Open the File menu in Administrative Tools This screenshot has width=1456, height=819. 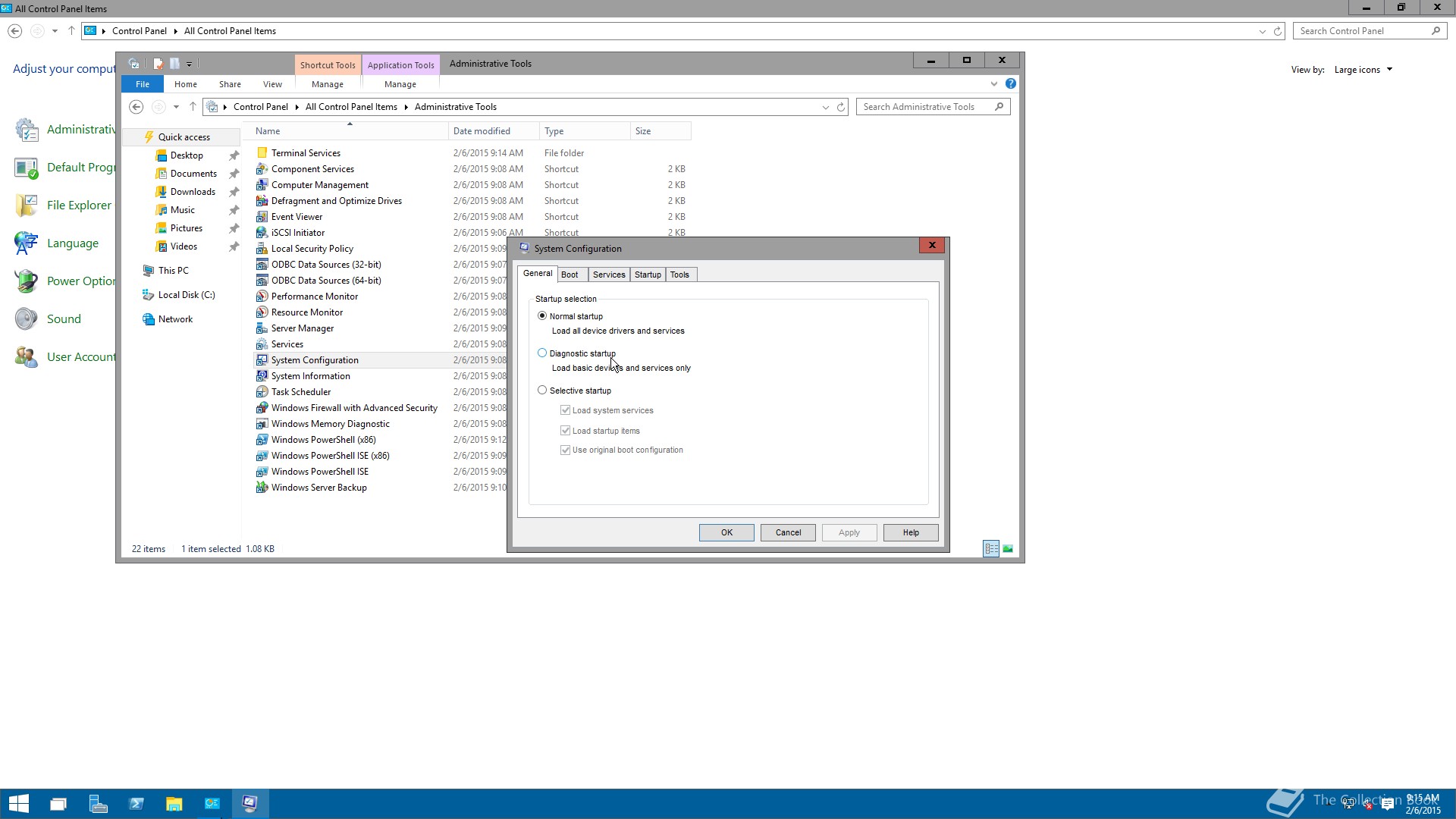click(x=143, y=84)
